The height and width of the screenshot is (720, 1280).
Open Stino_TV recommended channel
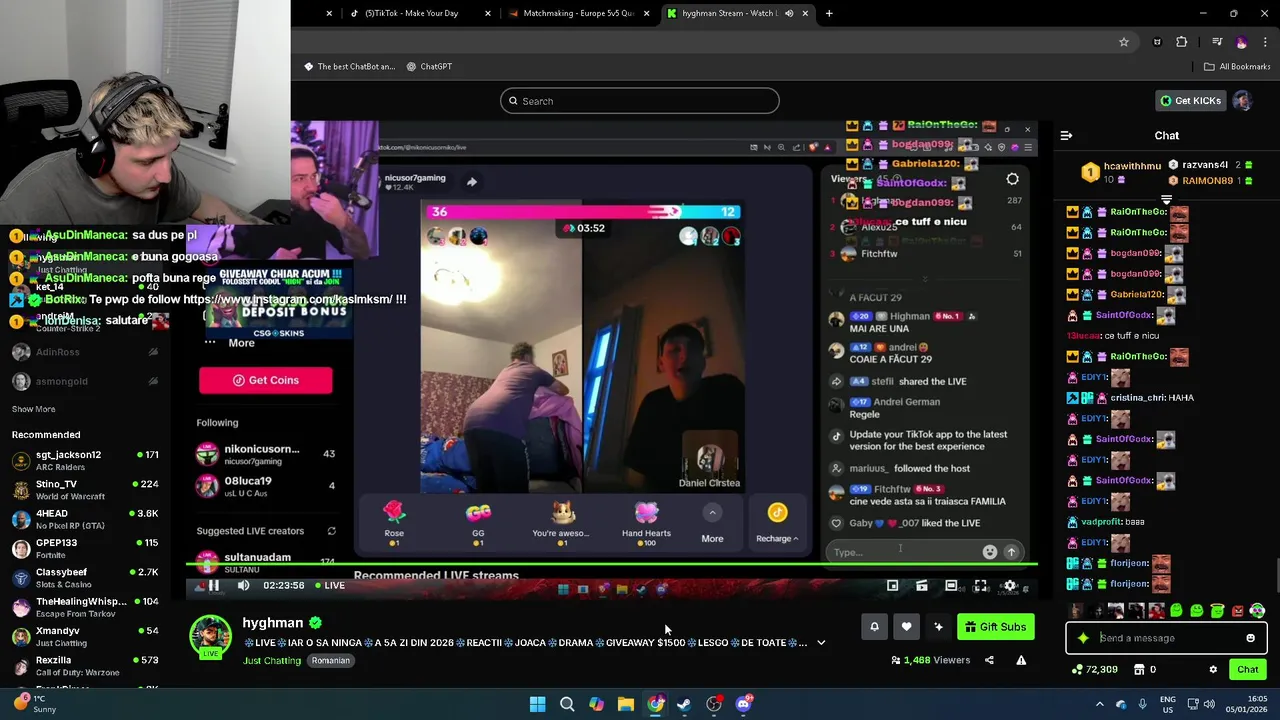[x=85, y=490]
